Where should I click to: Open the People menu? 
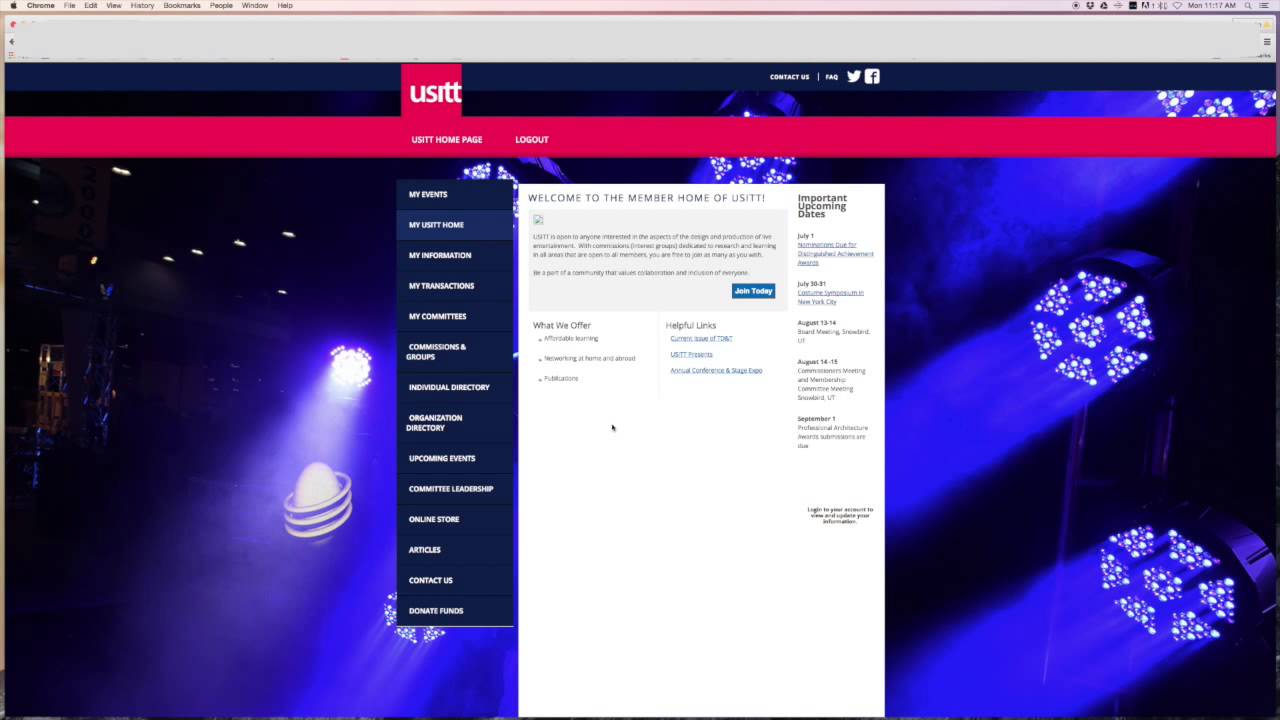pos(221,5)
